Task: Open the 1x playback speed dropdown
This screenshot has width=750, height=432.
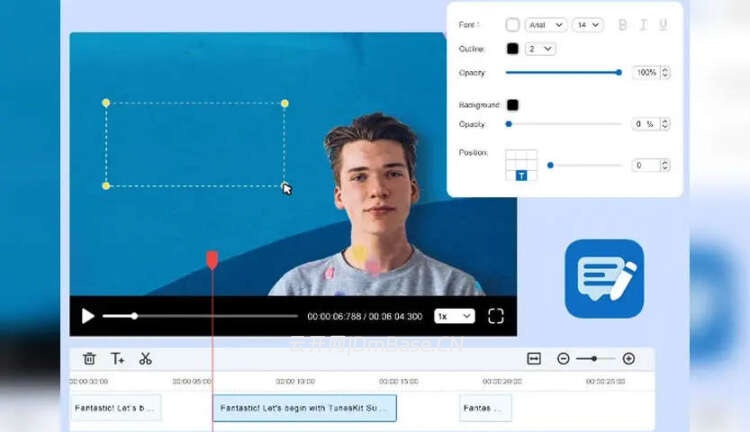Action: [x=454, y=316]
